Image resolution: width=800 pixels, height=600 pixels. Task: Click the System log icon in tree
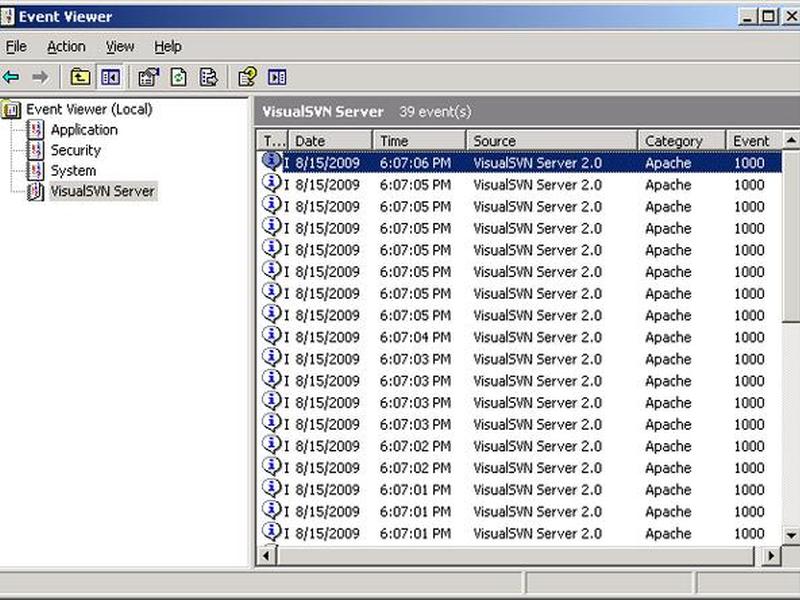(35, 170)
